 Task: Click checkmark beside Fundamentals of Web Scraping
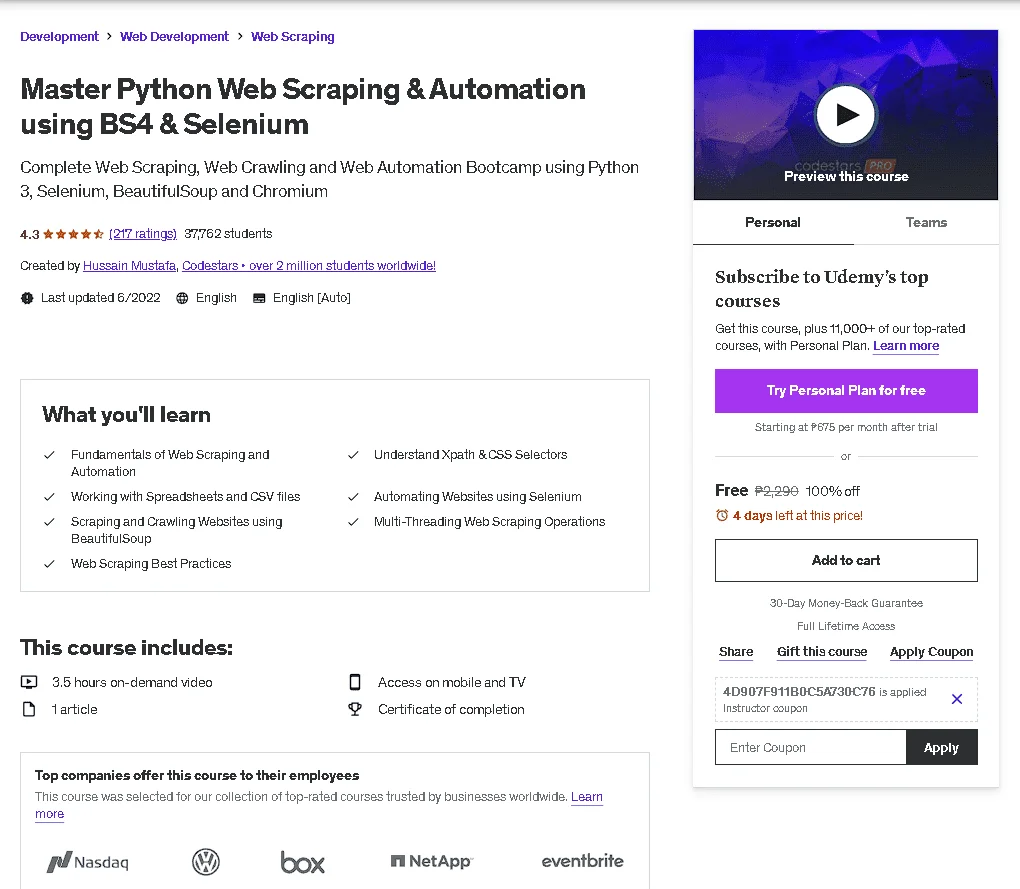coord(49,455)
